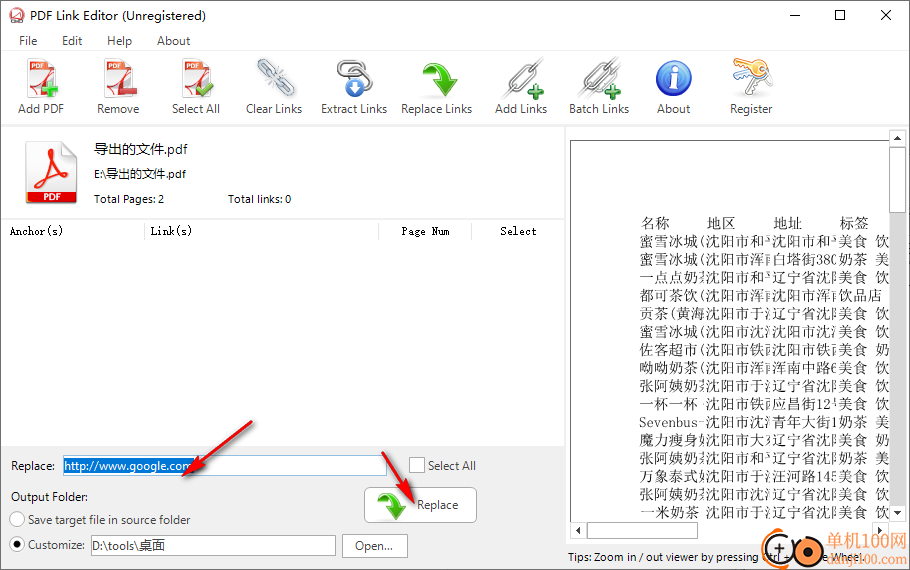Tick the Select All checkbox
Screen dimensions: 910x570
(417, 466)
